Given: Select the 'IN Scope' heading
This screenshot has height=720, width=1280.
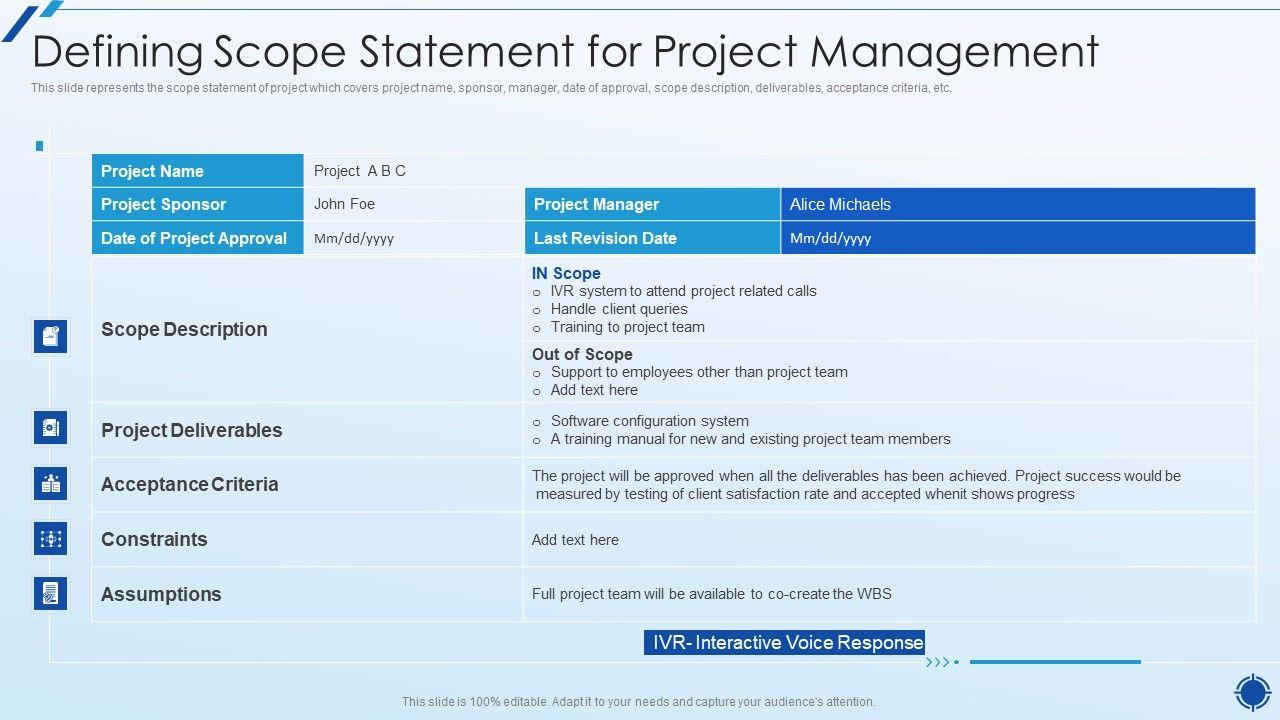Looking at the screenshot, I should pos(566,273).
